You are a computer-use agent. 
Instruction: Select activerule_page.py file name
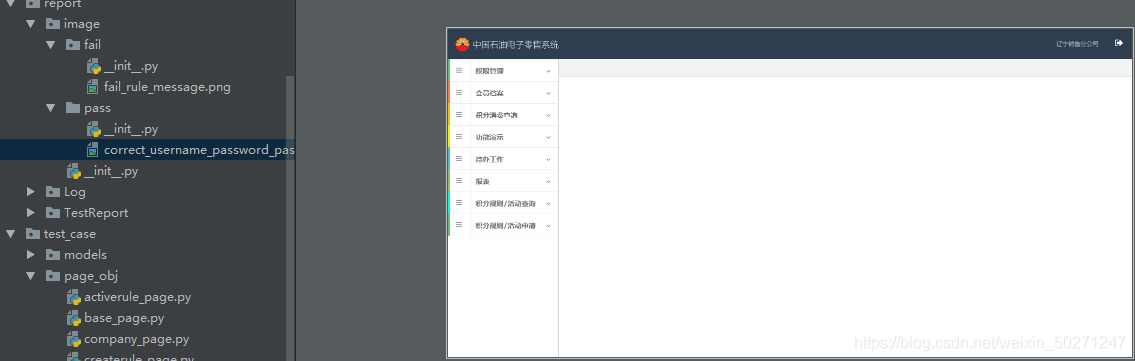click(x=138, y=297)
